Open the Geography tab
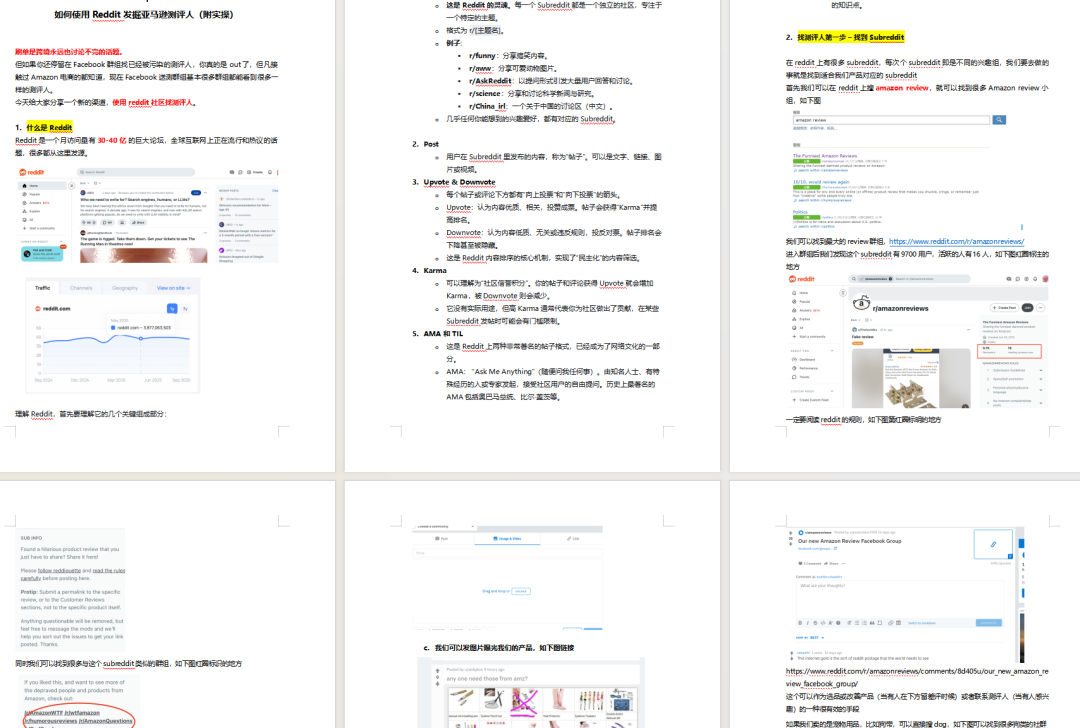 coord(125,288)
